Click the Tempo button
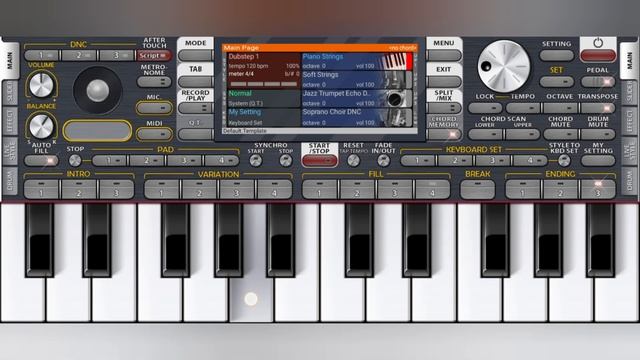640x360 pixels. [x=522, y=108]
